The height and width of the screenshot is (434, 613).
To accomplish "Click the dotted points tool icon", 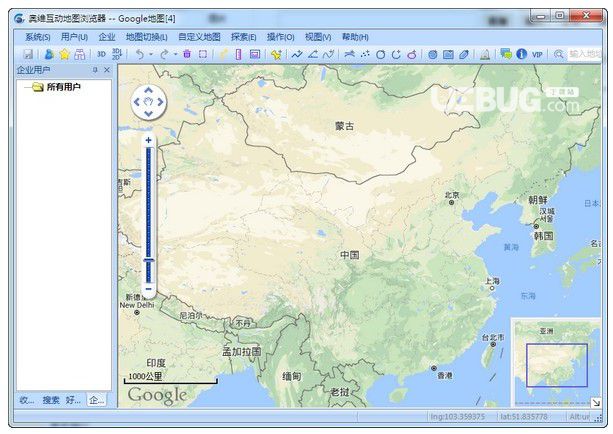I will click(x=365, y=54).
